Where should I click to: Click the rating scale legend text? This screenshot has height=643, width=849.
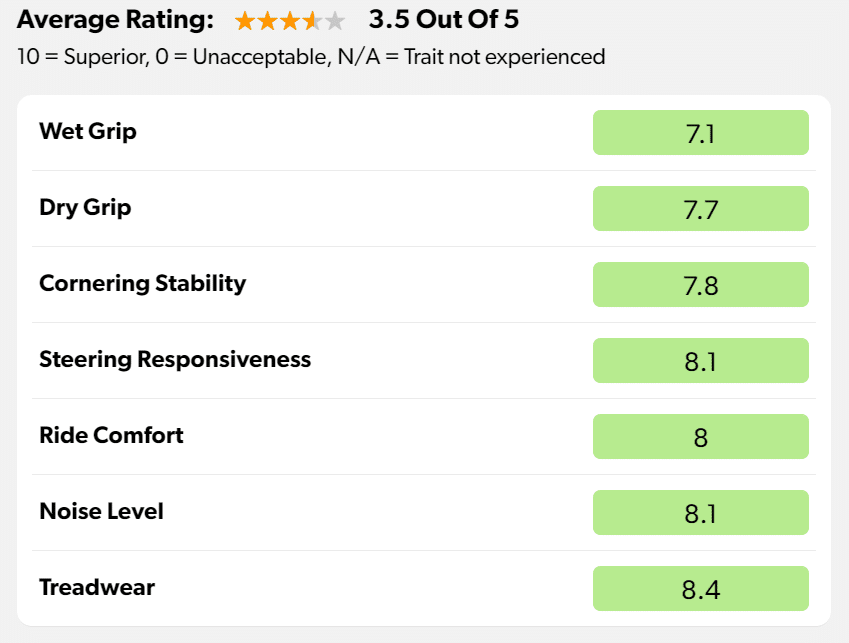coord(311,56)
